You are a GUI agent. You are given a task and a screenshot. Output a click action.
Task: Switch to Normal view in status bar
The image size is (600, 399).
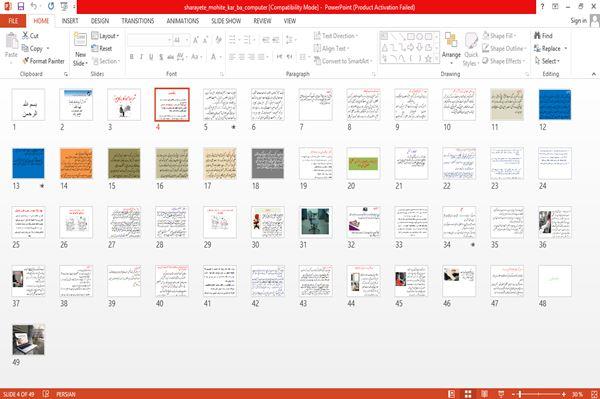coord(452,394)
